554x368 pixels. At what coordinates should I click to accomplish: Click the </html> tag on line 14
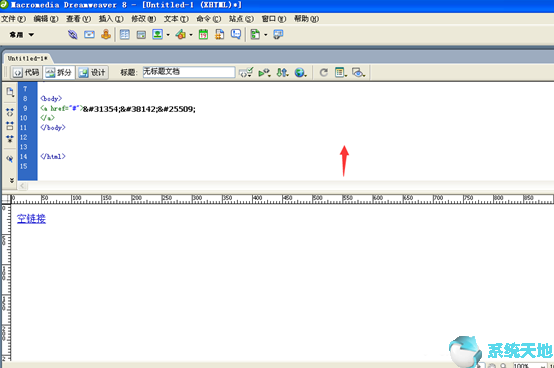point(53,156)
